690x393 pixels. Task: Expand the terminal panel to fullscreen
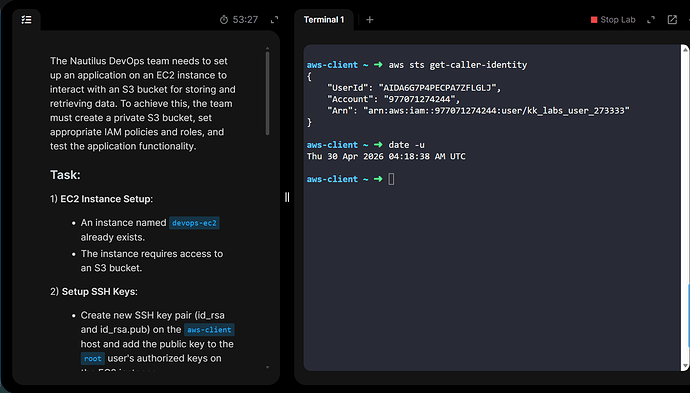coord(651,20)
